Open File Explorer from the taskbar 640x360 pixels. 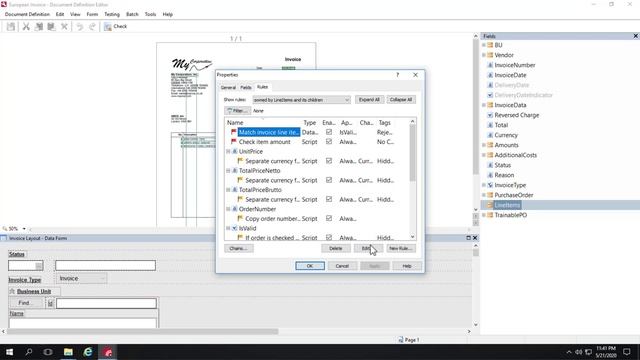(68, 352)
